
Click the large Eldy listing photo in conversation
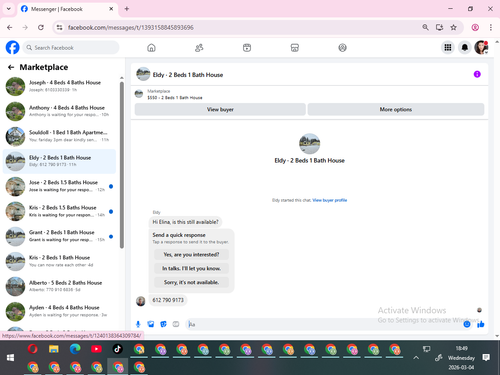pos(309,144)
